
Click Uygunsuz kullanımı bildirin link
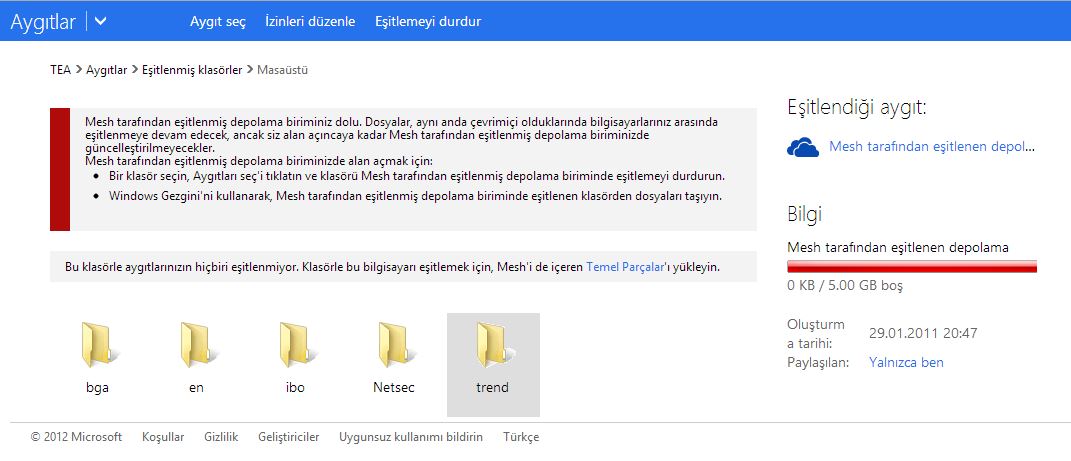point(411,437)
